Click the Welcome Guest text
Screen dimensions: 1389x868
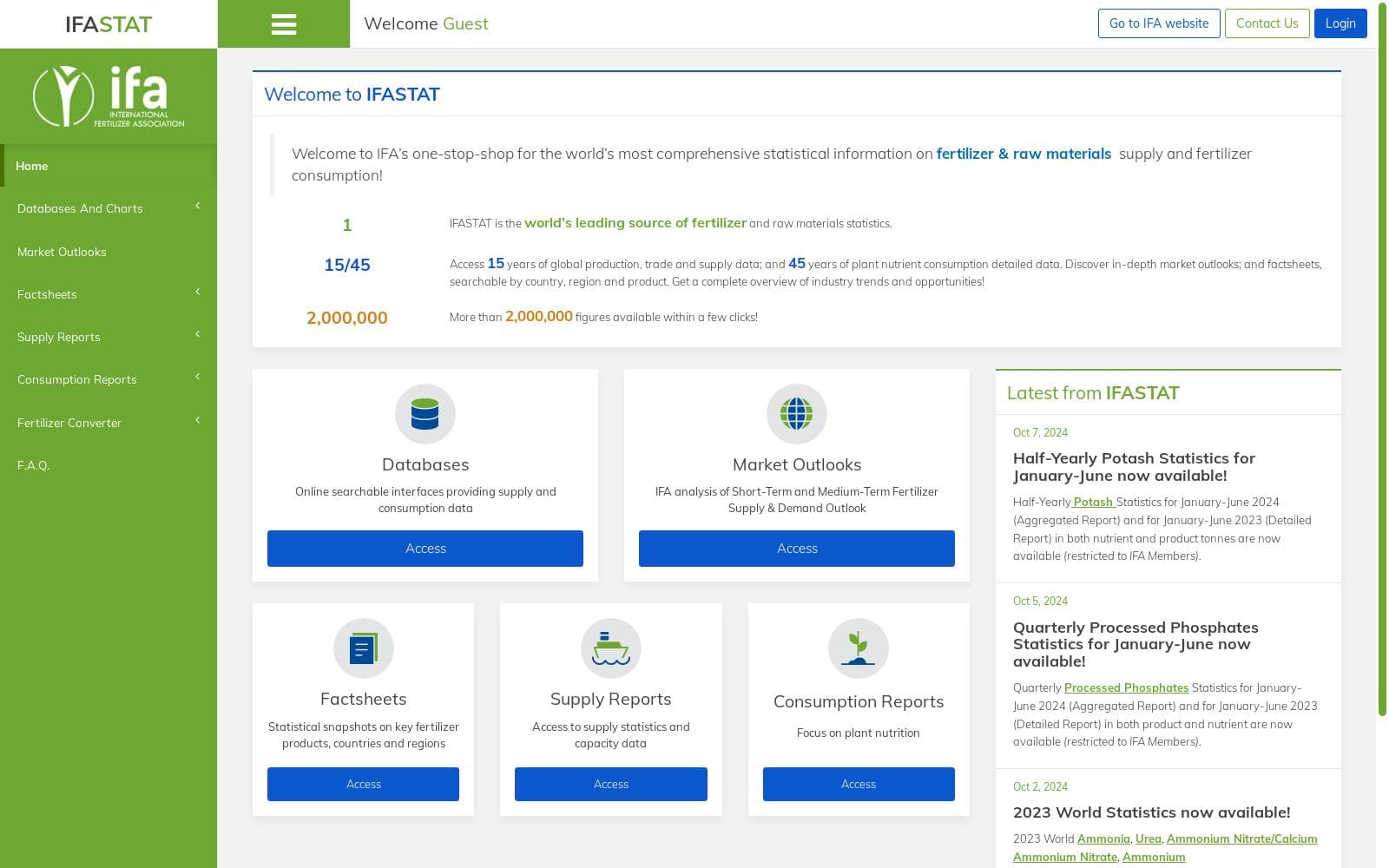425,23
